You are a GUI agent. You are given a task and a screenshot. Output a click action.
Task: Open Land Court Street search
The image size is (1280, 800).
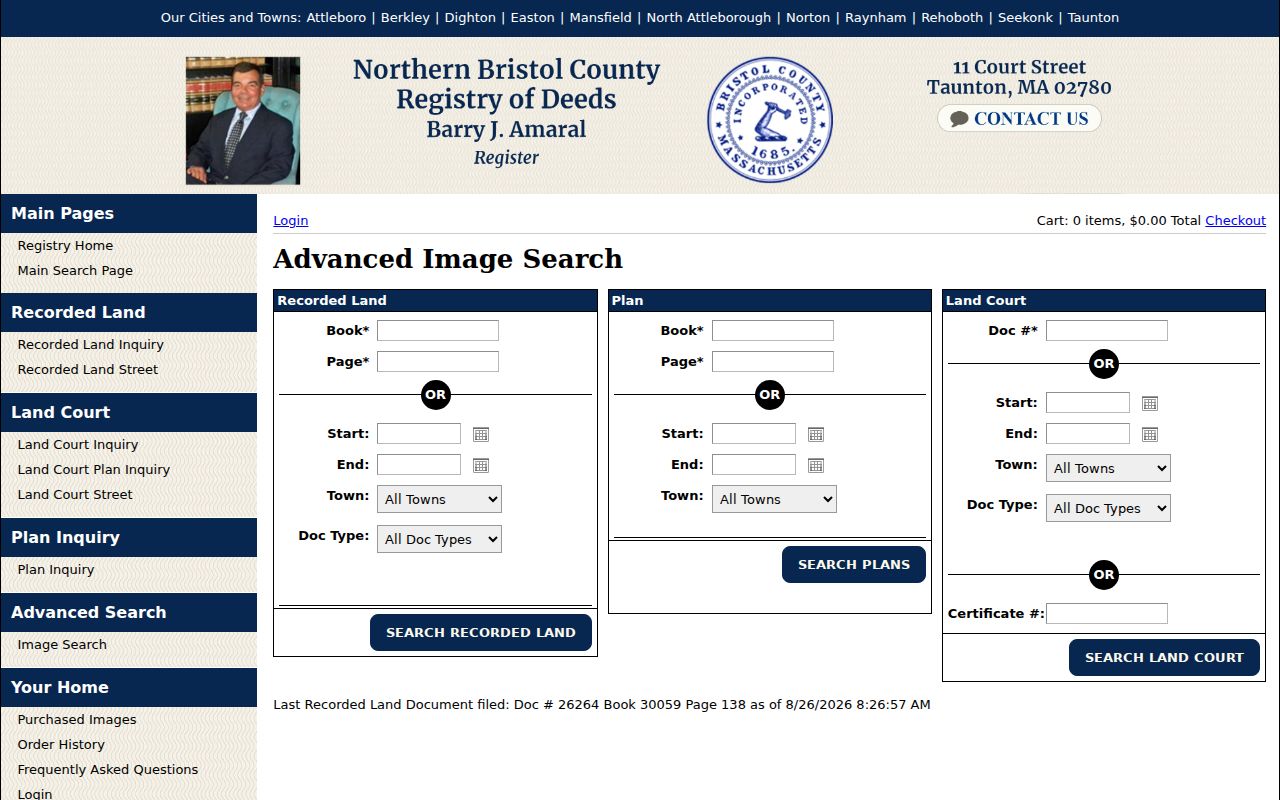pos(75,494)
